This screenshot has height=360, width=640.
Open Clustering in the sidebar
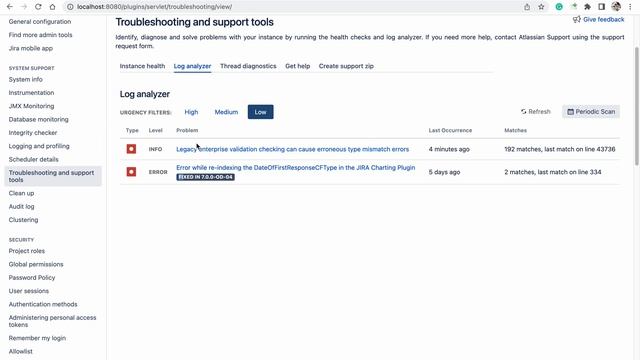(23, 220)
